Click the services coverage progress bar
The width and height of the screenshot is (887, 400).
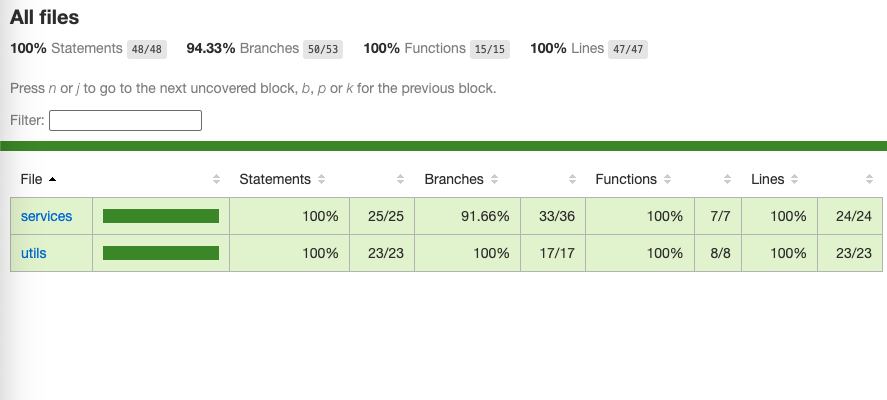pyautogui.click(x=161, y=216)
